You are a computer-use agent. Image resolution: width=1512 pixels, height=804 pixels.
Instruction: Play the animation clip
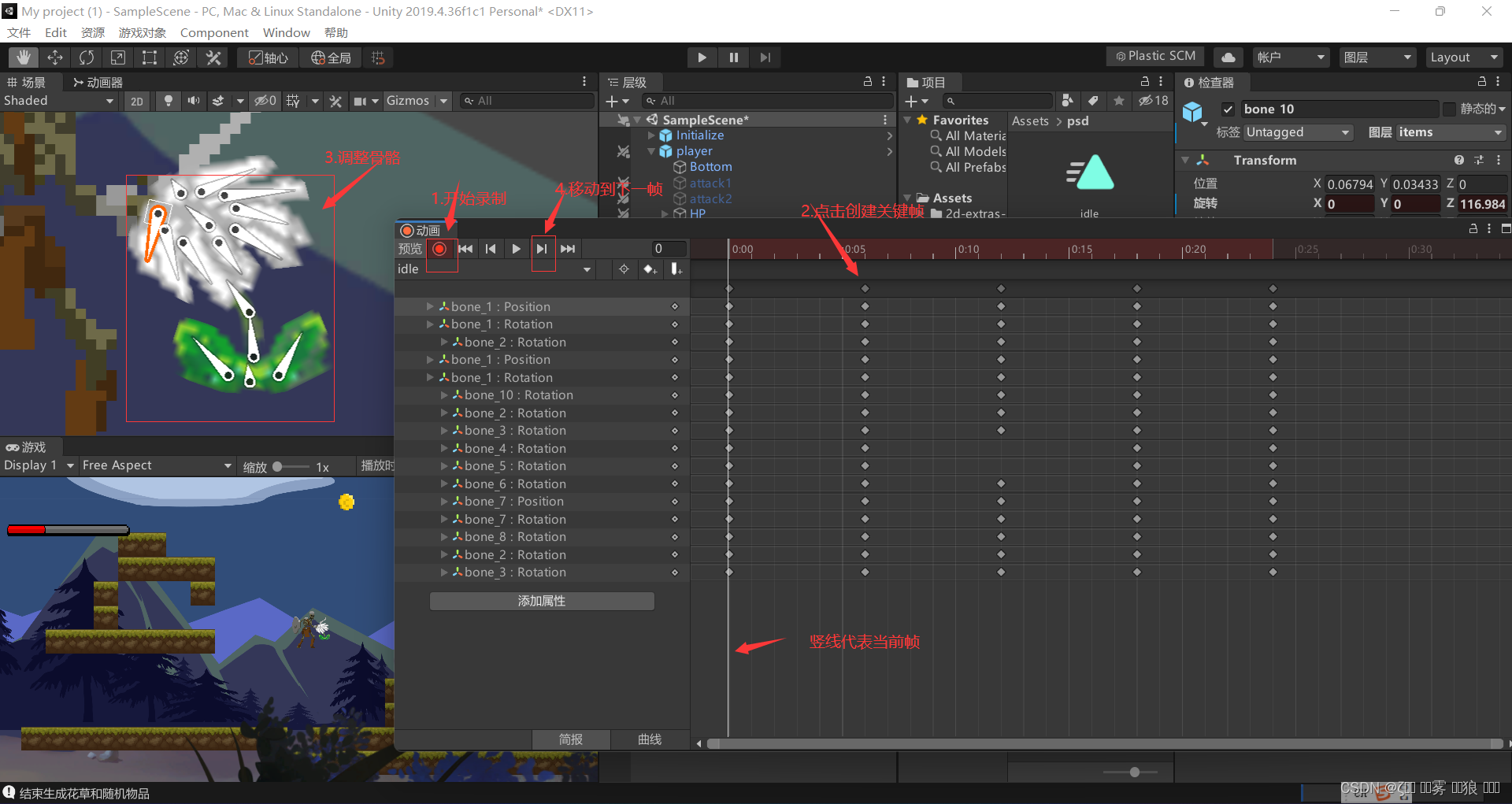516,249
